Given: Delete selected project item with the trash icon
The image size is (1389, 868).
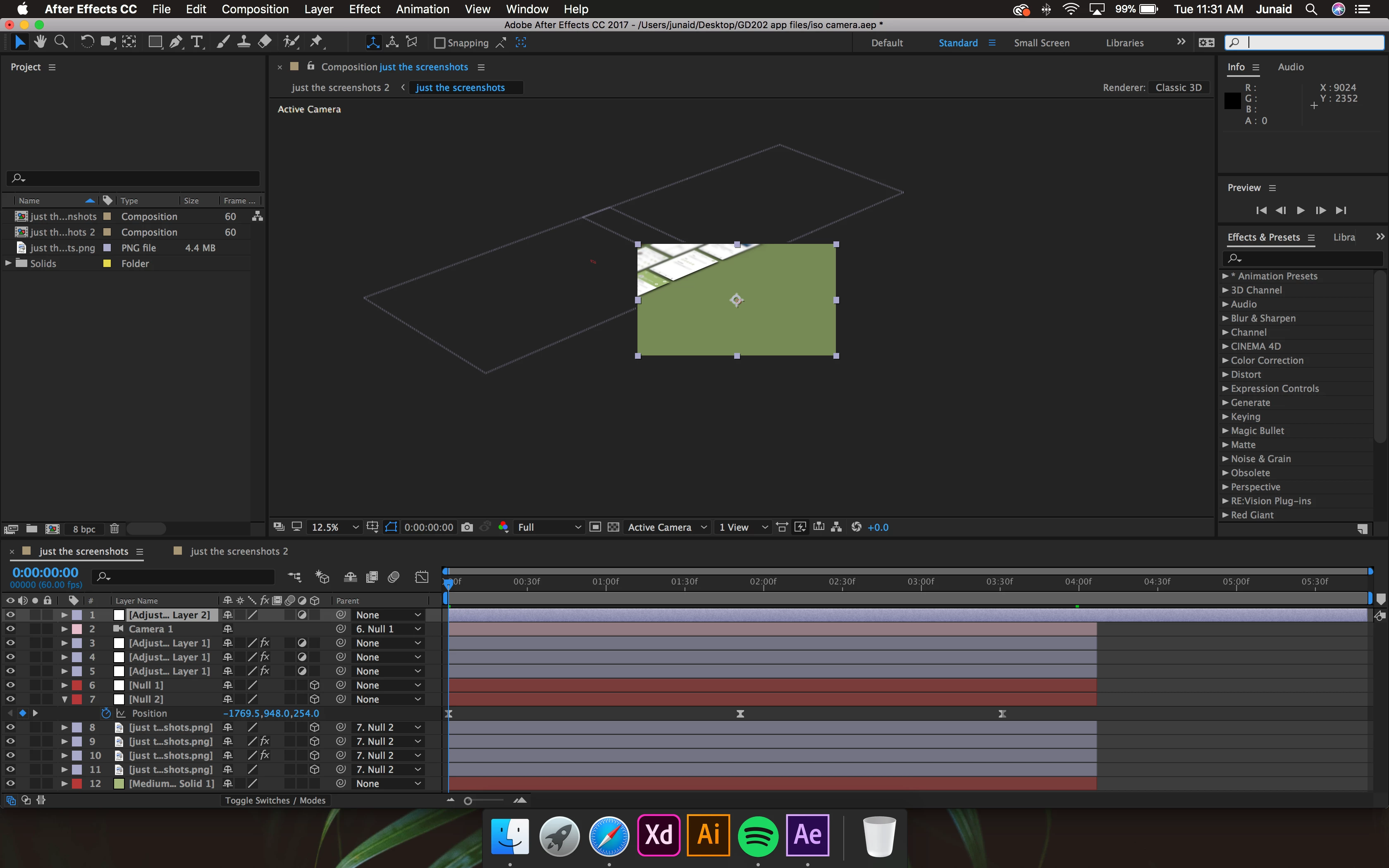Looking at the screenshot, I should point(114,529).
